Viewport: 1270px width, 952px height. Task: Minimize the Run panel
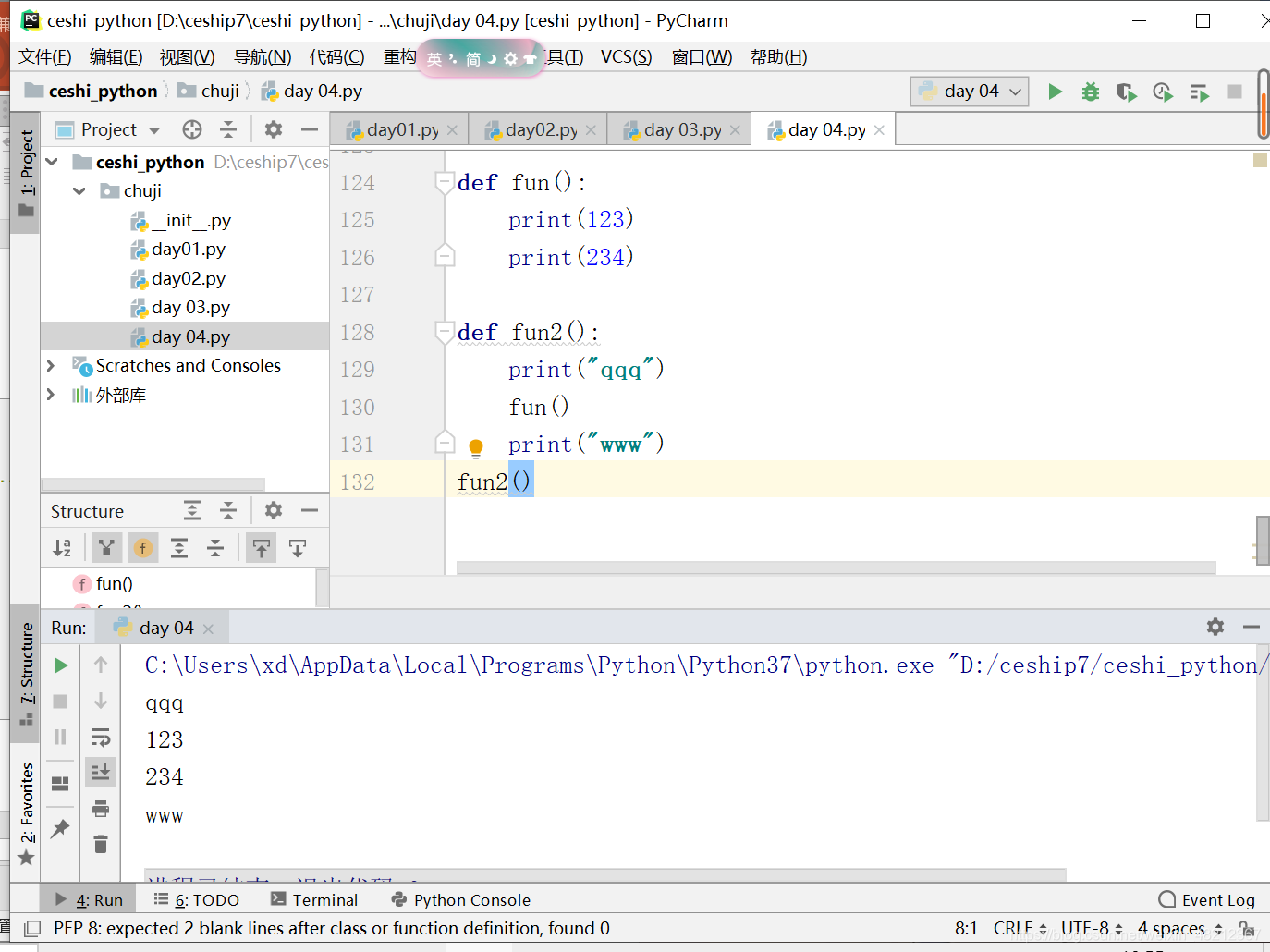coord(1252,627)
